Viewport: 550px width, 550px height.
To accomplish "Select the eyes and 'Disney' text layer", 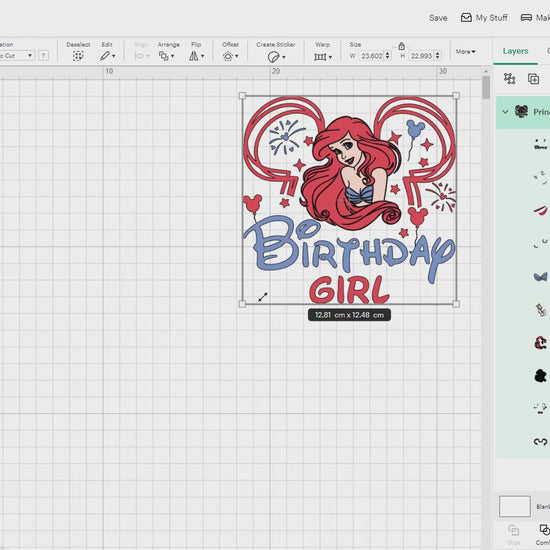I will click(541, 145).
